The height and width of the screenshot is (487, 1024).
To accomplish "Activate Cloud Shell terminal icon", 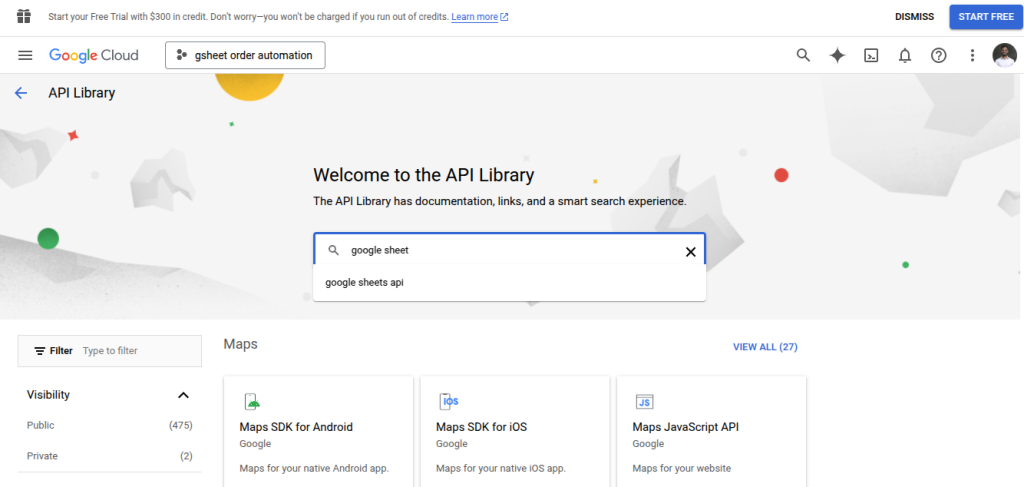I will coord(871,55).
